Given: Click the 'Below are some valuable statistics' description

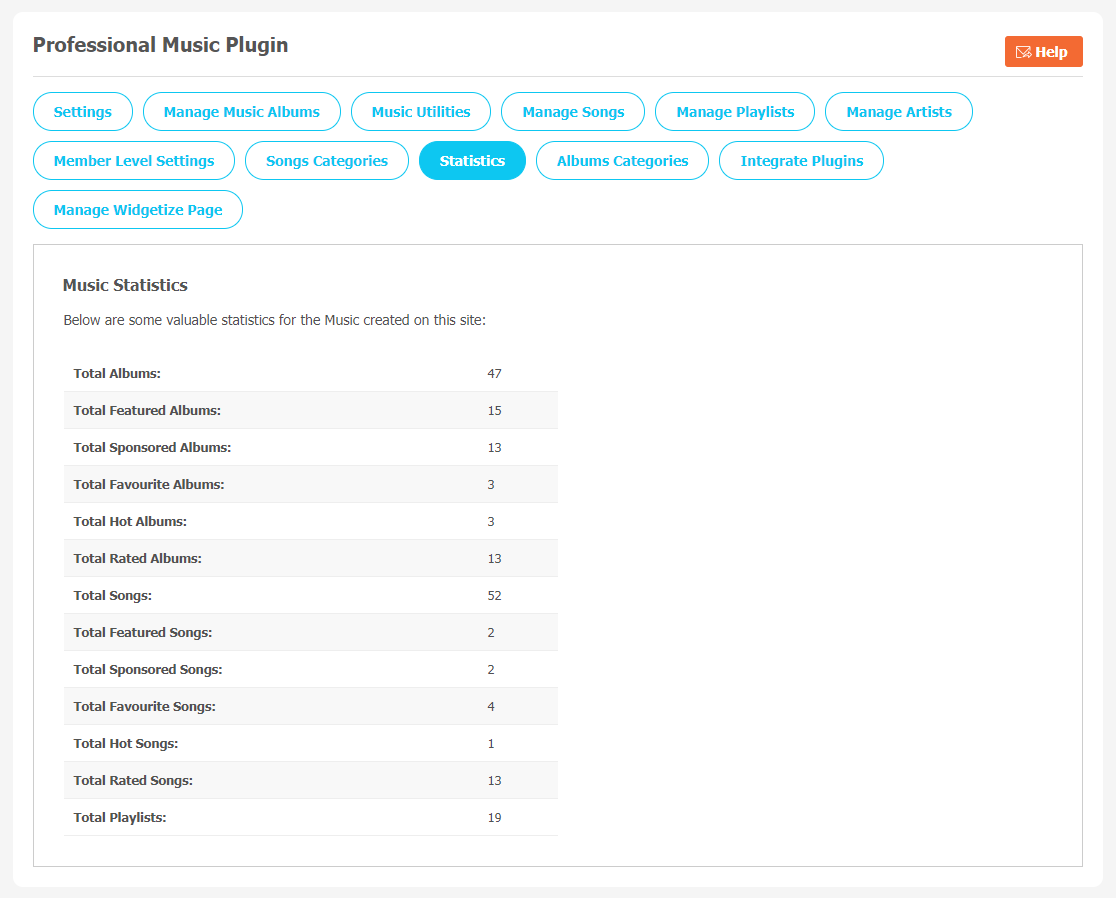Looking at the screenshot, I should pyautogui.click(x=275, y=320).
